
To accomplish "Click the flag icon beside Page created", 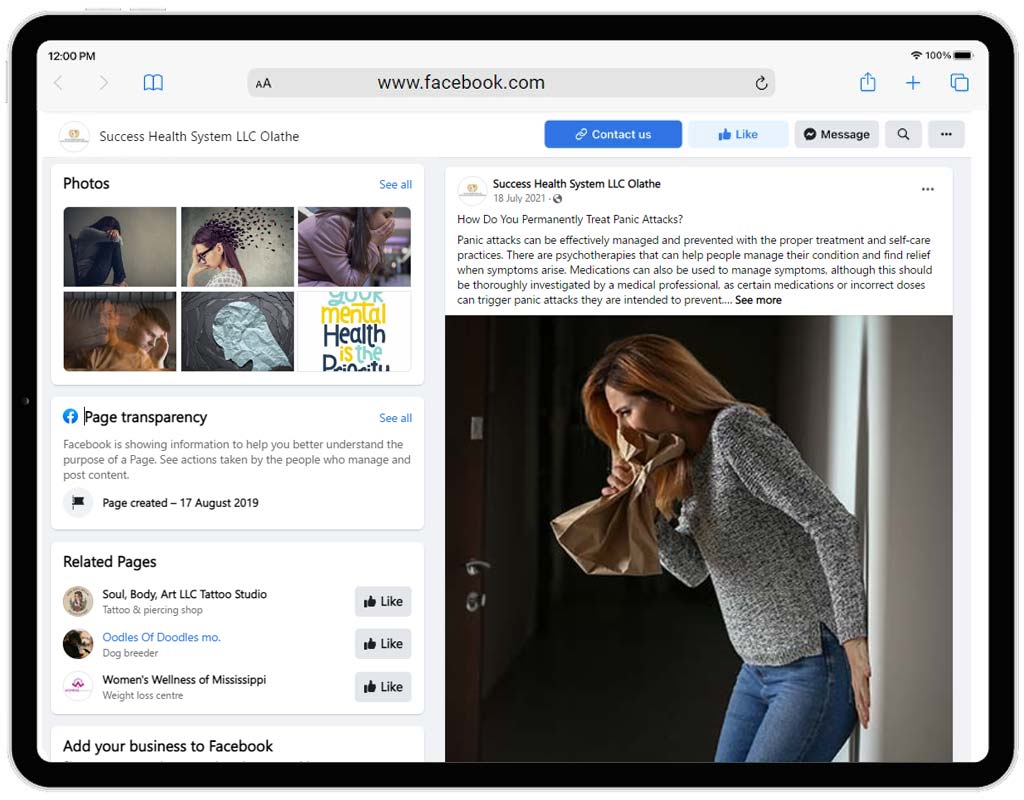I will click(78, 502).
